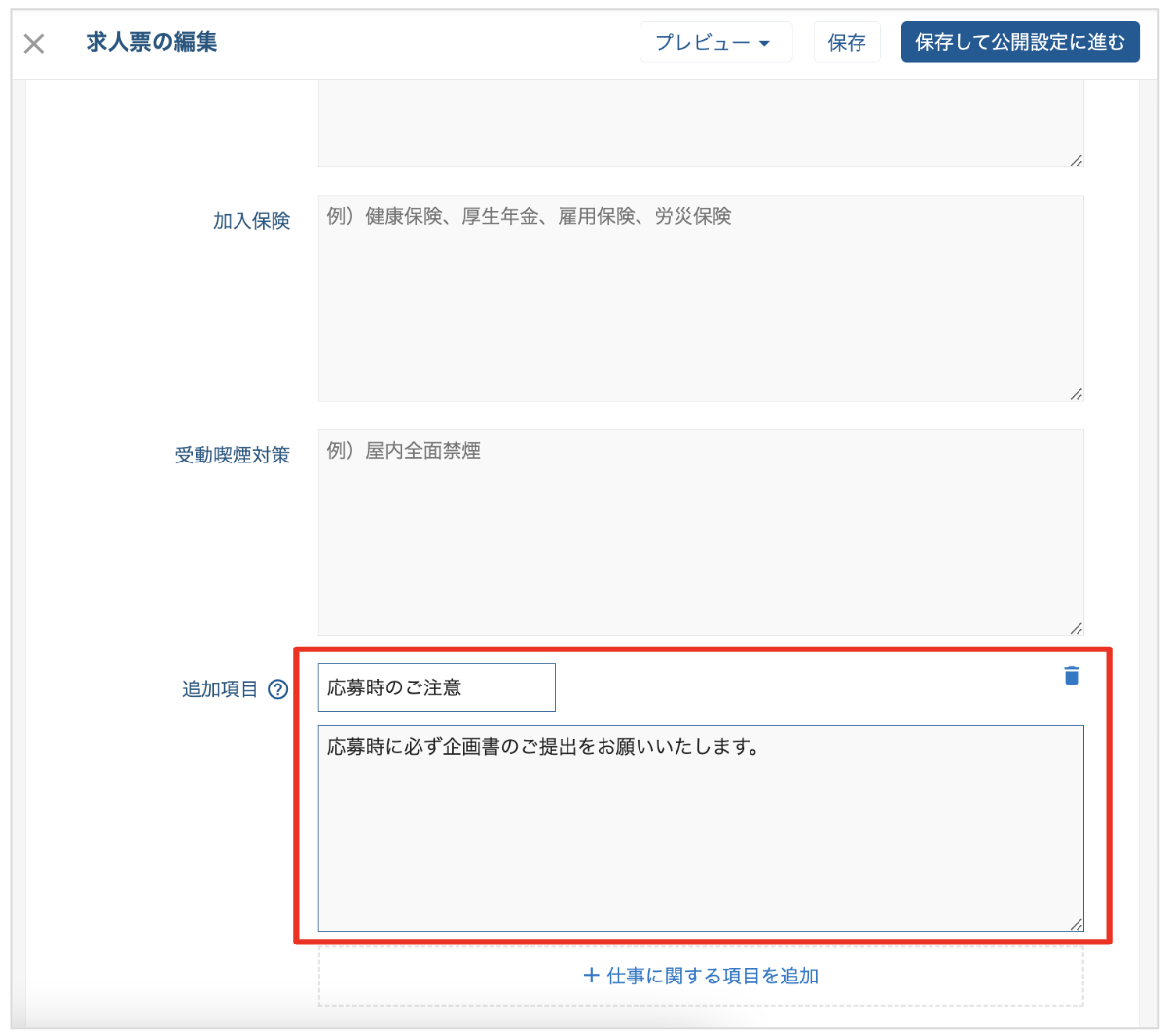The width and height of the screenshot is (1170, 1036).
Task: Open the プレビュー dropdown
Action: (x=715, y=43)
